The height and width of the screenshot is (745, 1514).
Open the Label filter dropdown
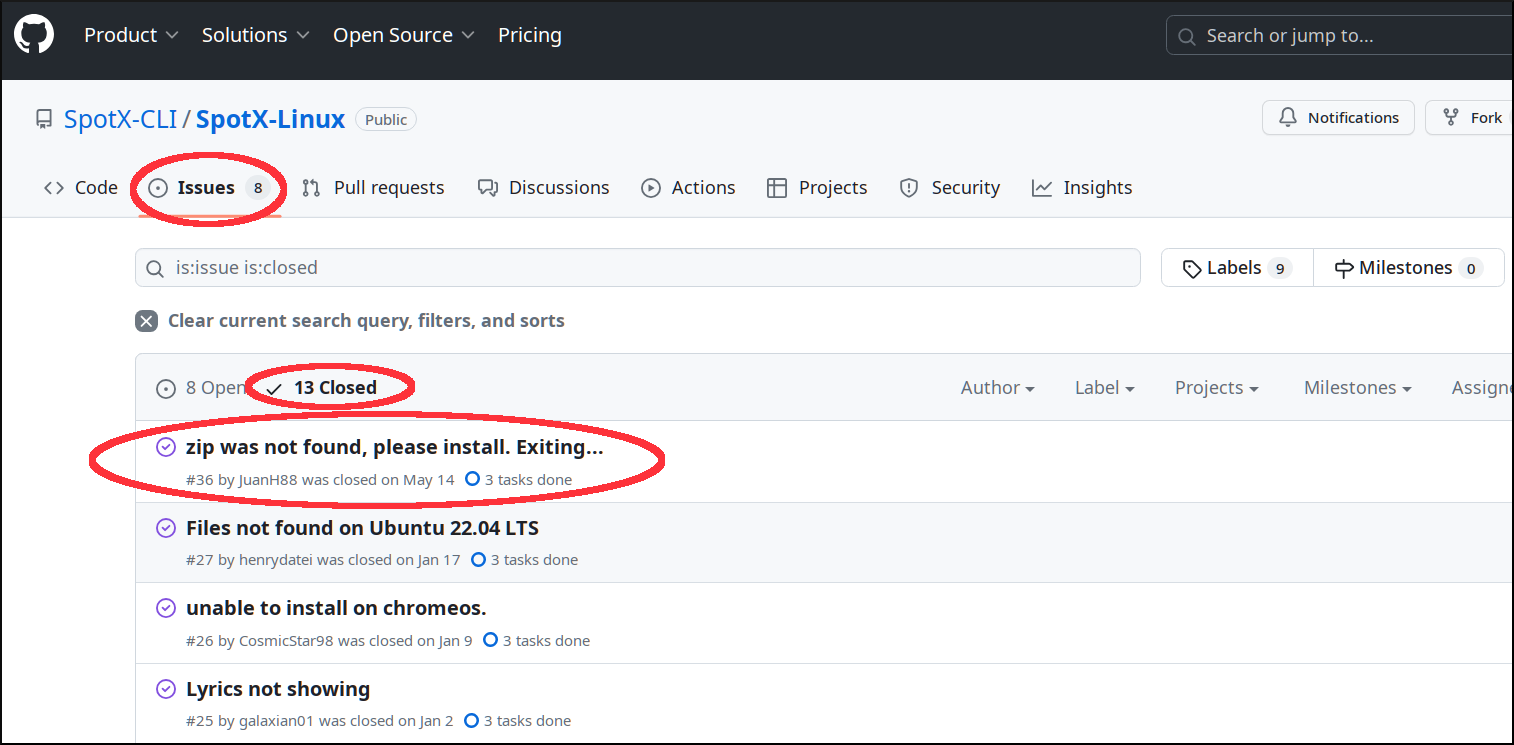coord(1105,388)
